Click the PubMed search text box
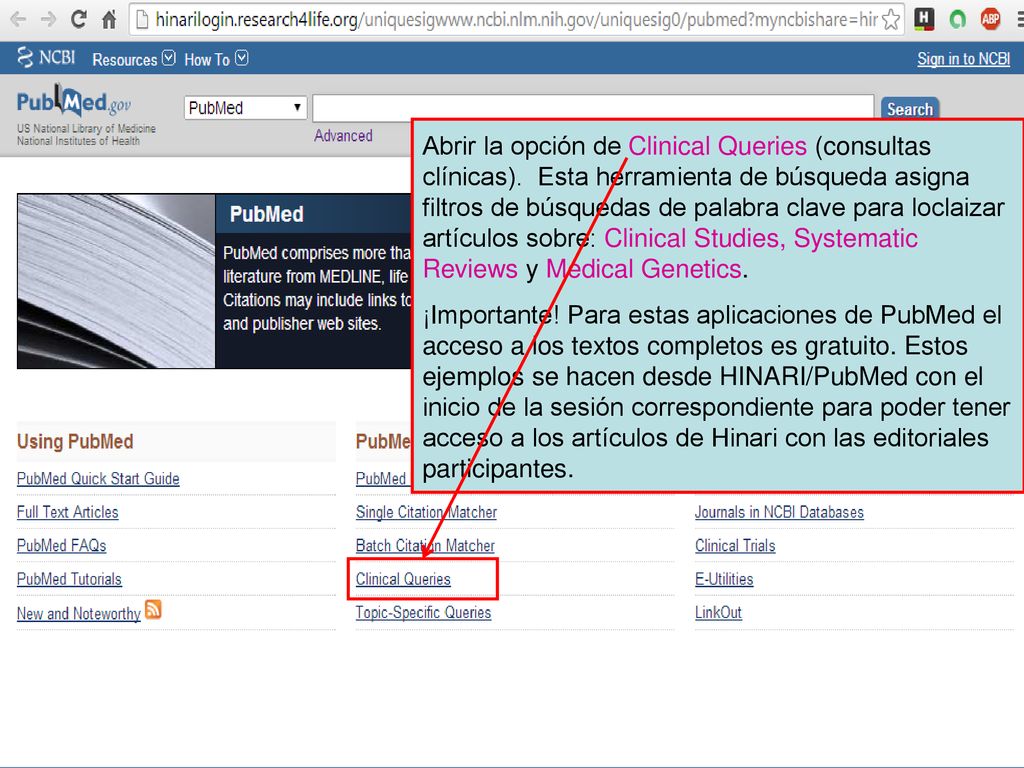 pyautogui.click(x=593, y=108)
